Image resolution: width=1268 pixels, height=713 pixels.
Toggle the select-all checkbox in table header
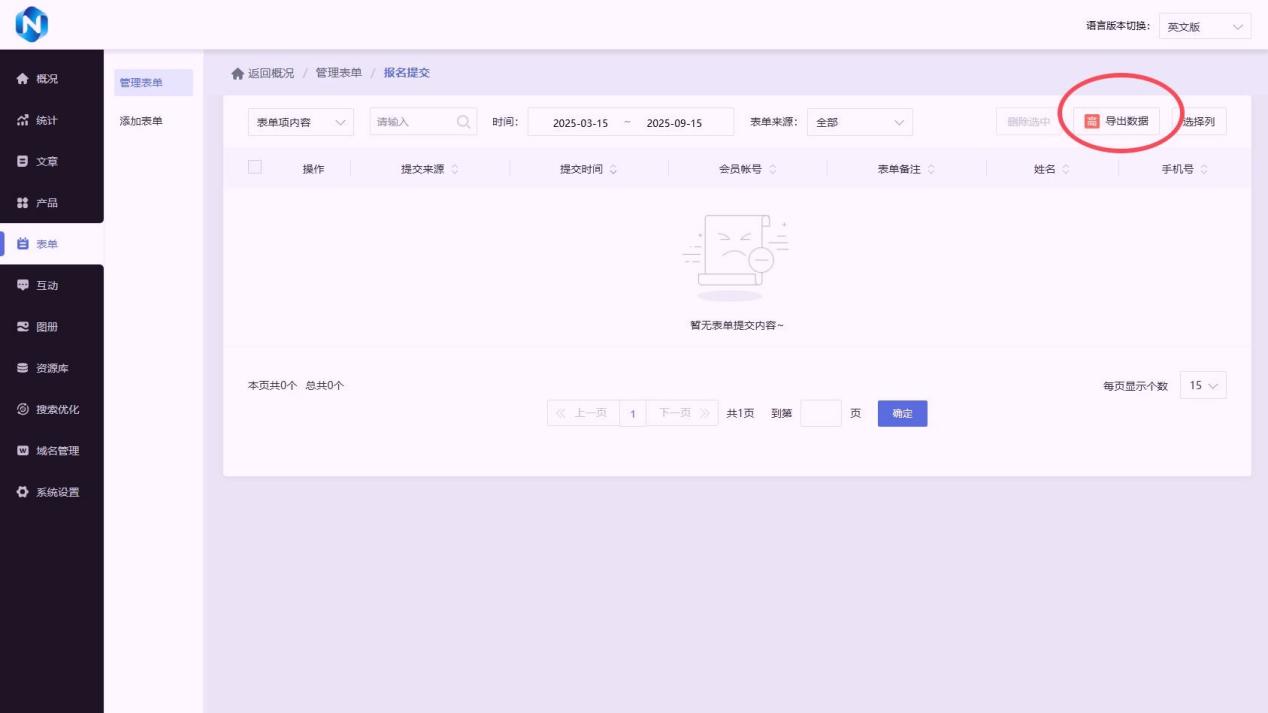[255, 168]
